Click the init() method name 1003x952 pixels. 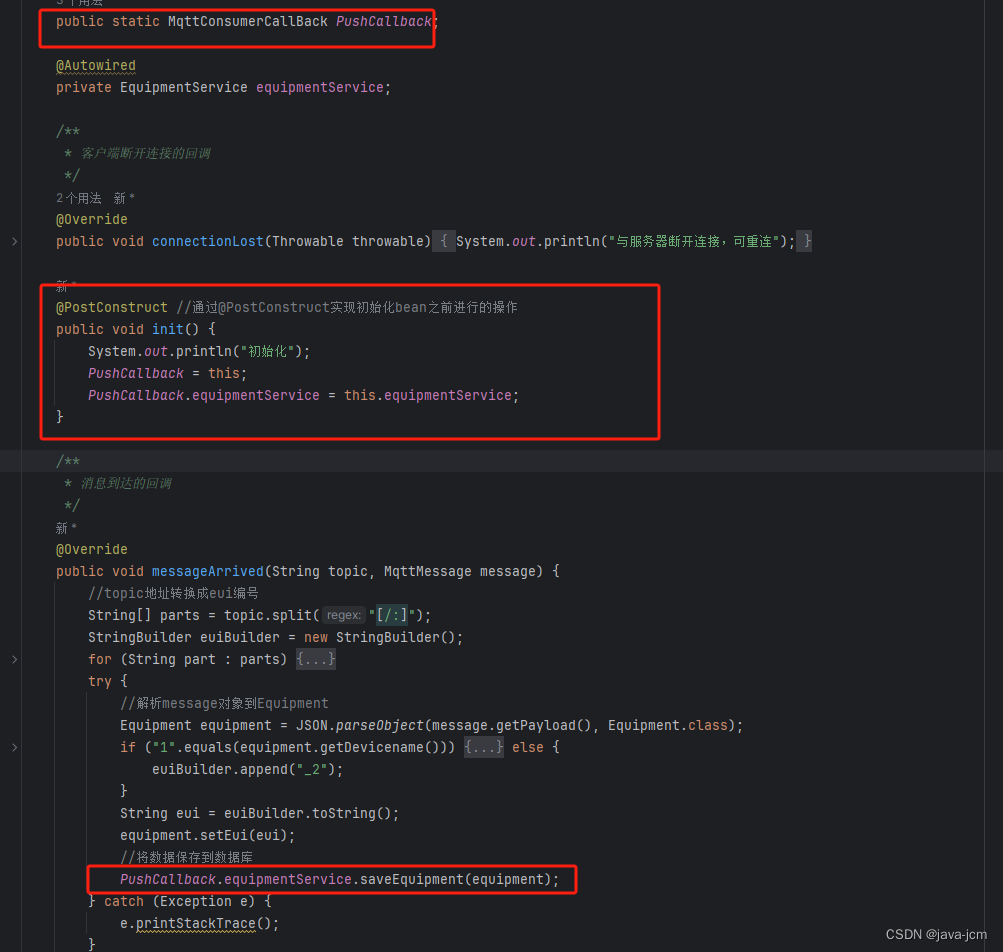[166, 328]
